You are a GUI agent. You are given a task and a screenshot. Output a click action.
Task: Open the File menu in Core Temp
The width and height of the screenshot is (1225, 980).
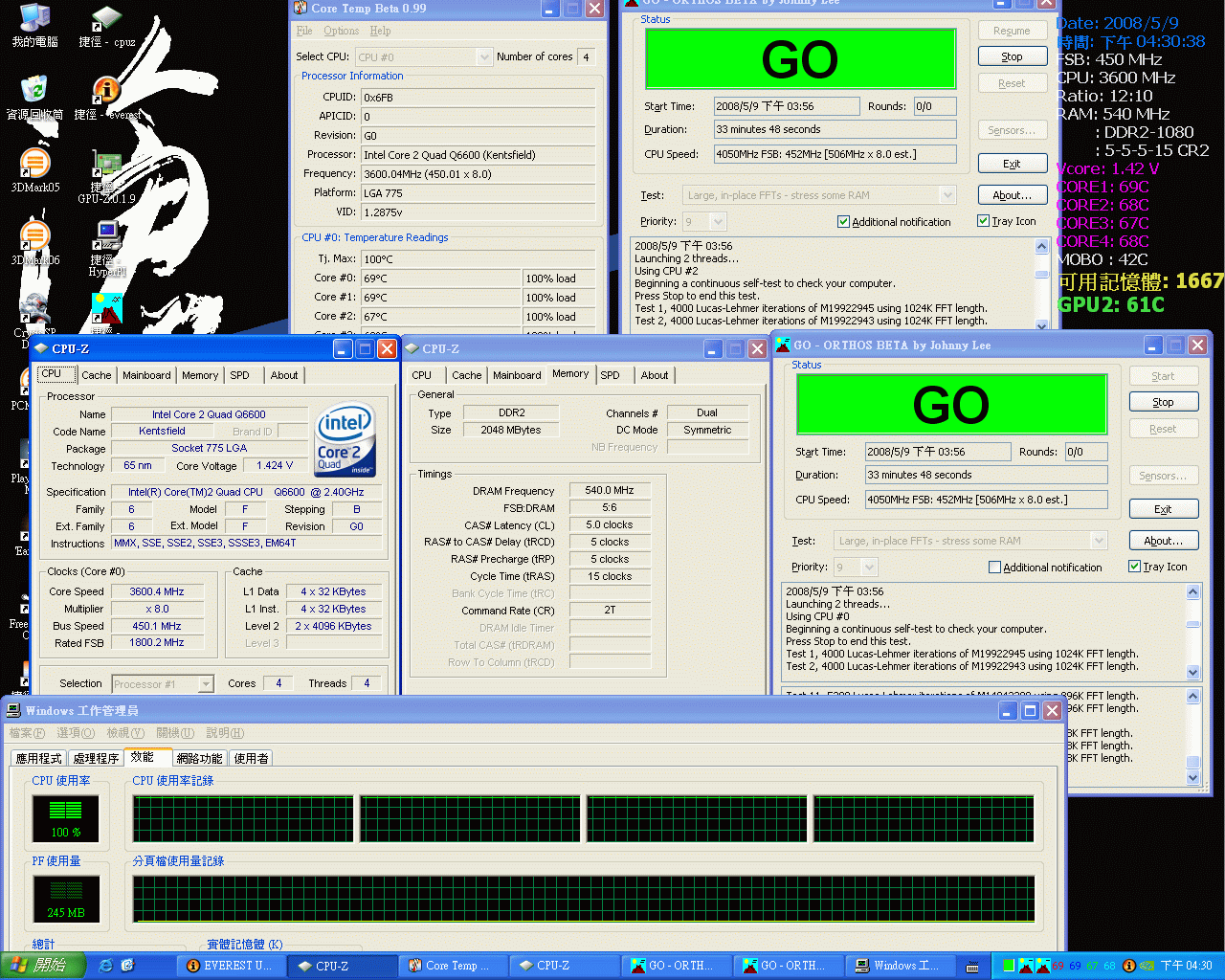[304, 31]
